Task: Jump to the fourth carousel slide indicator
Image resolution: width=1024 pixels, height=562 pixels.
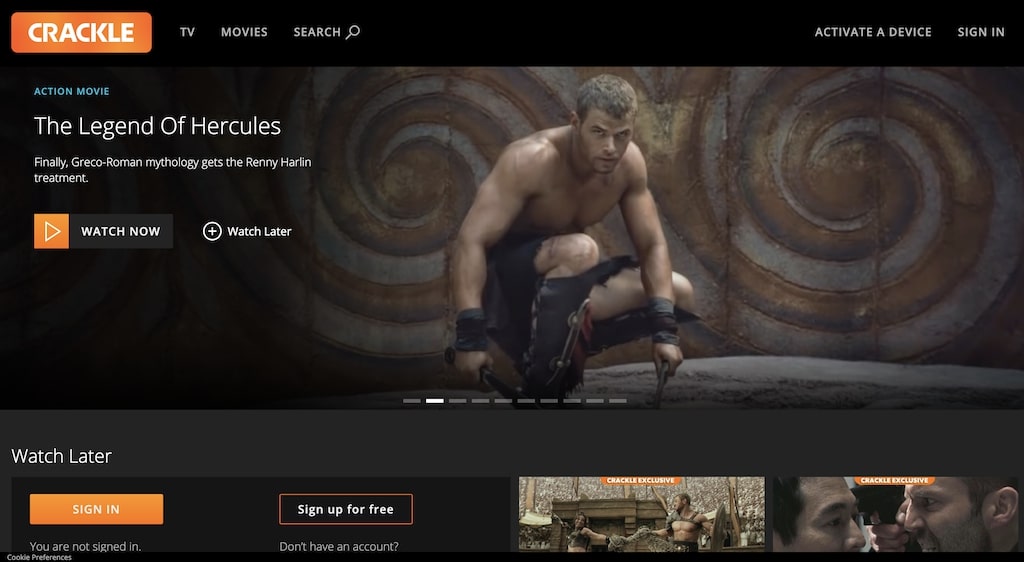Action: point(481,401)
